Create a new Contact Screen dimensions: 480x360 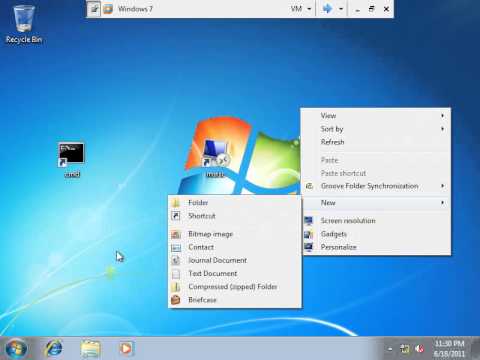click(235, 247)
